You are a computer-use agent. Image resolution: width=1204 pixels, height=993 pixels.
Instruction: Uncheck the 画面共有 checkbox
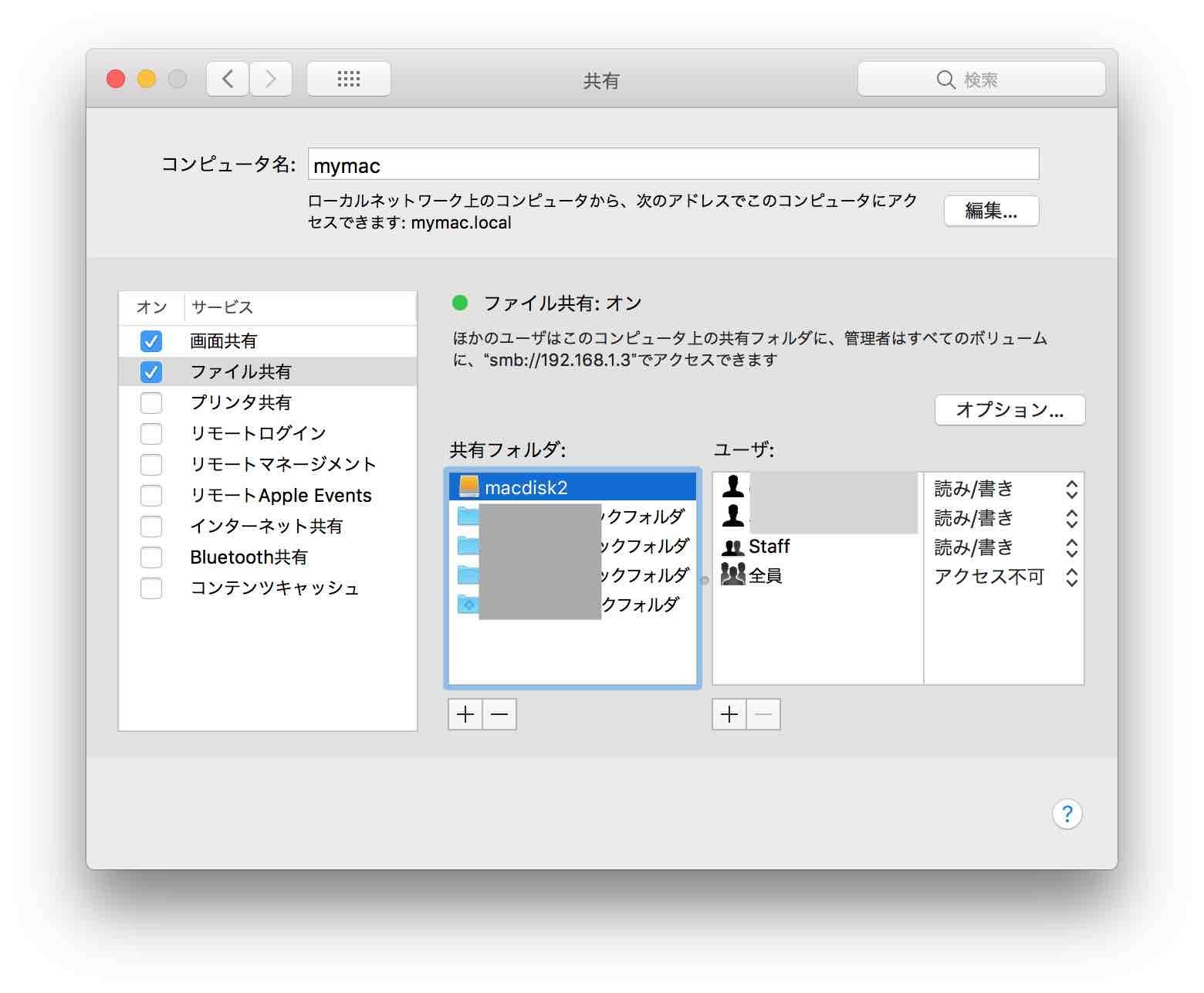(x=151, y=341)
